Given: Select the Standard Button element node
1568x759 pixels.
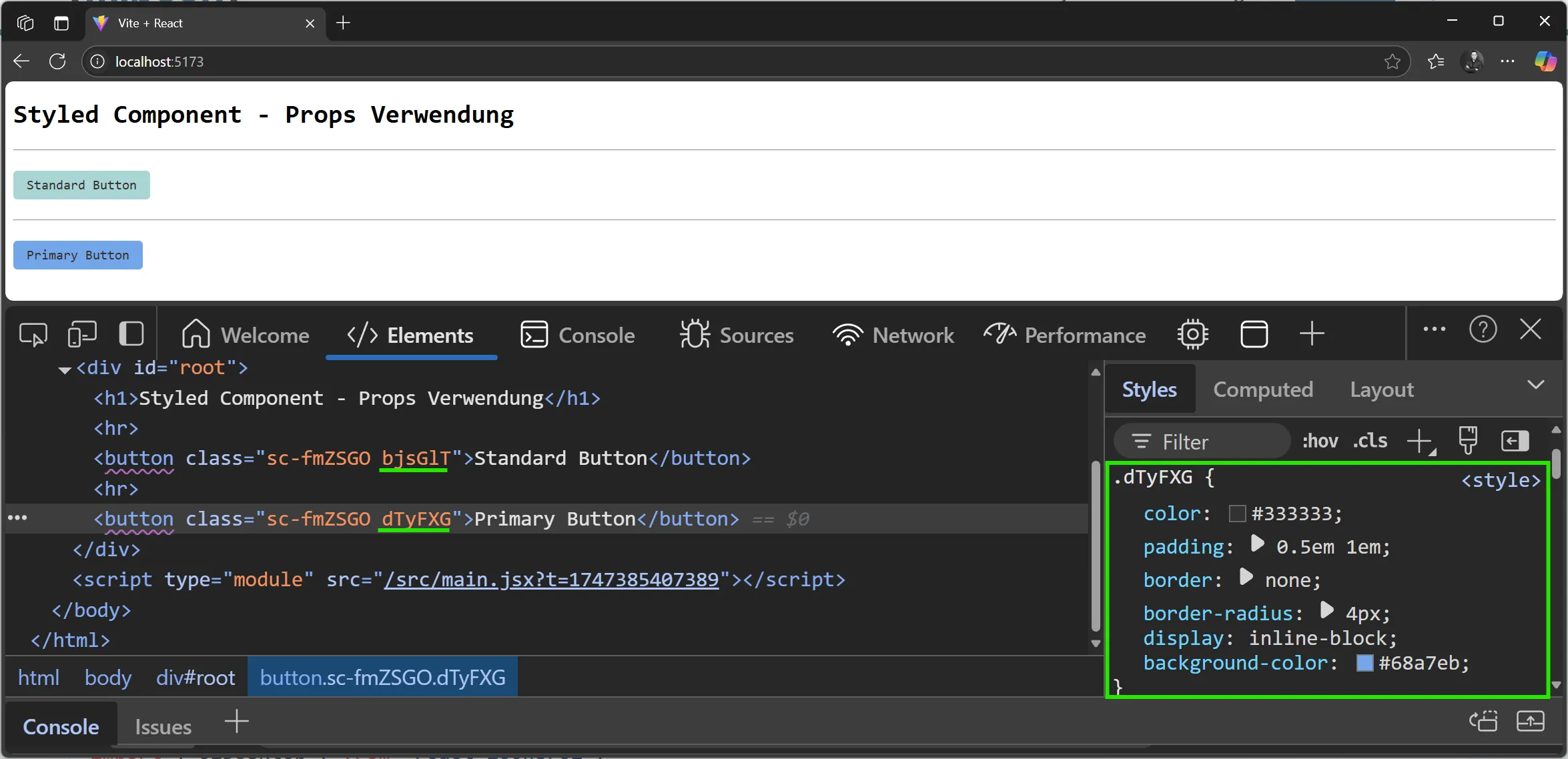Looking at the screenshot, I should [x=422, y=458].
